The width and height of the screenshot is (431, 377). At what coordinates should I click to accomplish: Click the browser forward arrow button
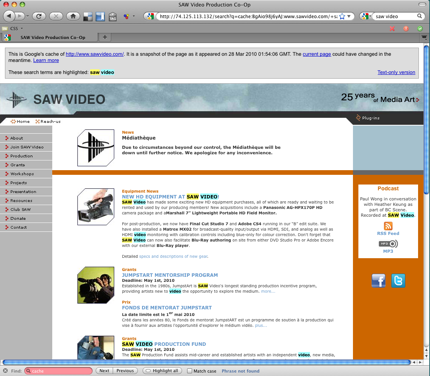coord(19,16)
